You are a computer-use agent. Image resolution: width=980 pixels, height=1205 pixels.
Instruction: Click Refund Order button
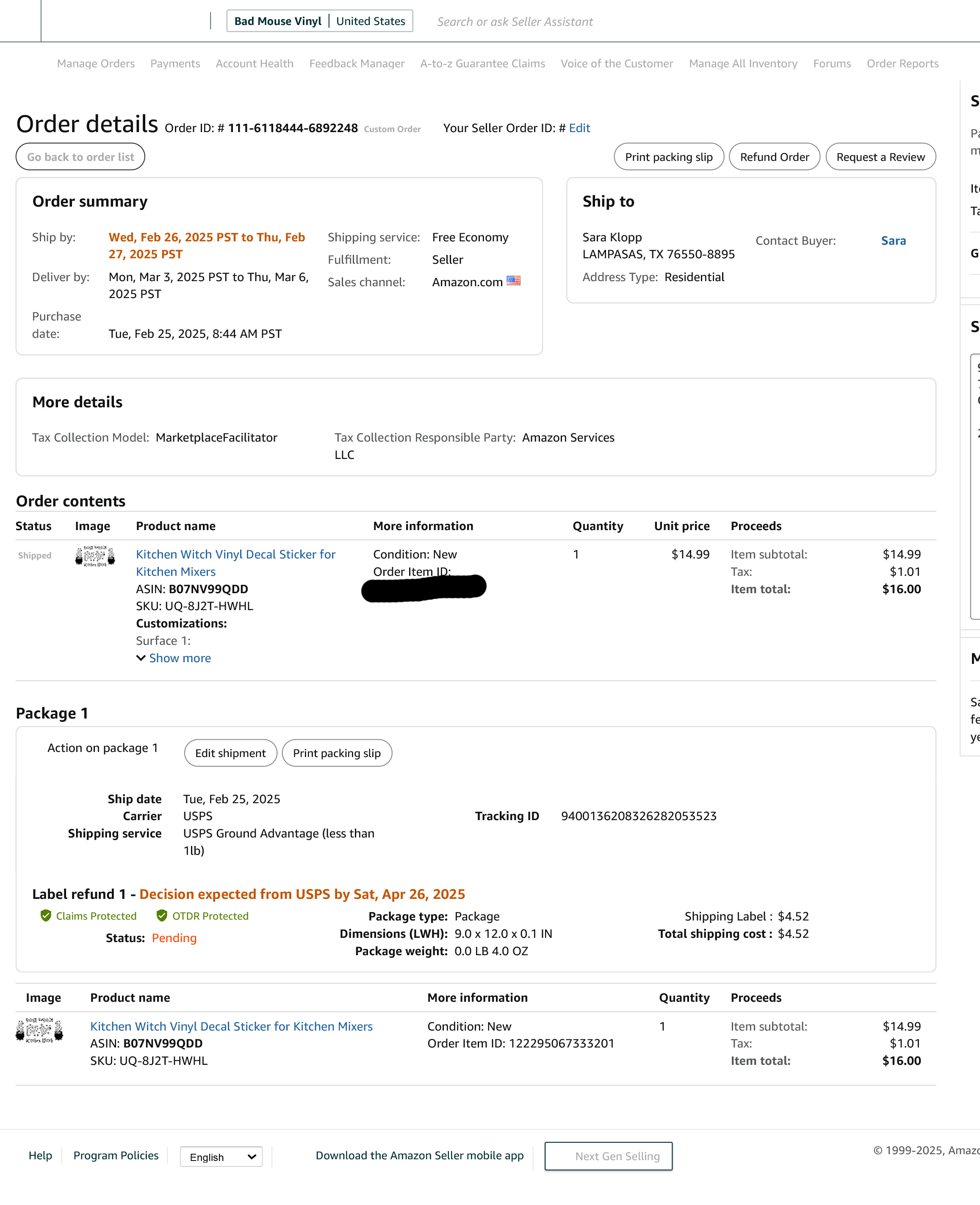pyautogui.click(x=775, y=157)
